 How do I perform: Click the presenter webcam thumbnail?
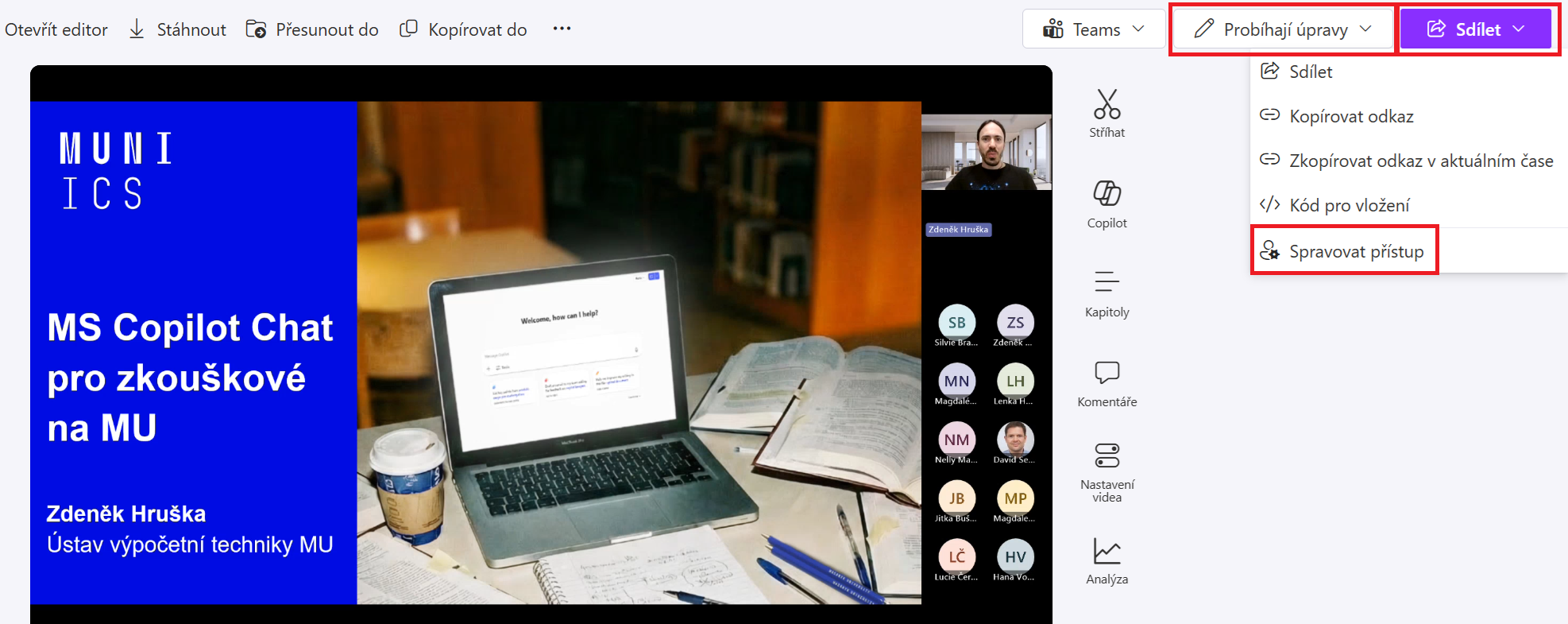(987, 152)
